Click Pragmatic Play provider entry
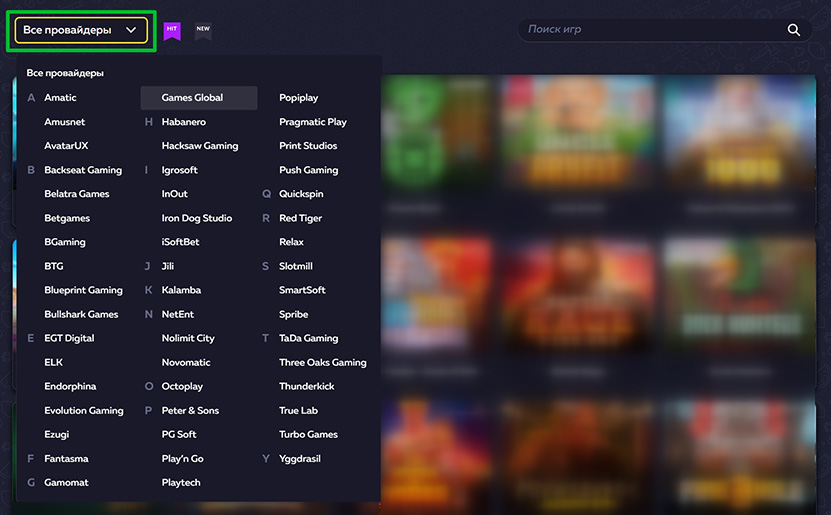Image resolution: width=831 pixels, height=515 pixels. pos(313,122)
